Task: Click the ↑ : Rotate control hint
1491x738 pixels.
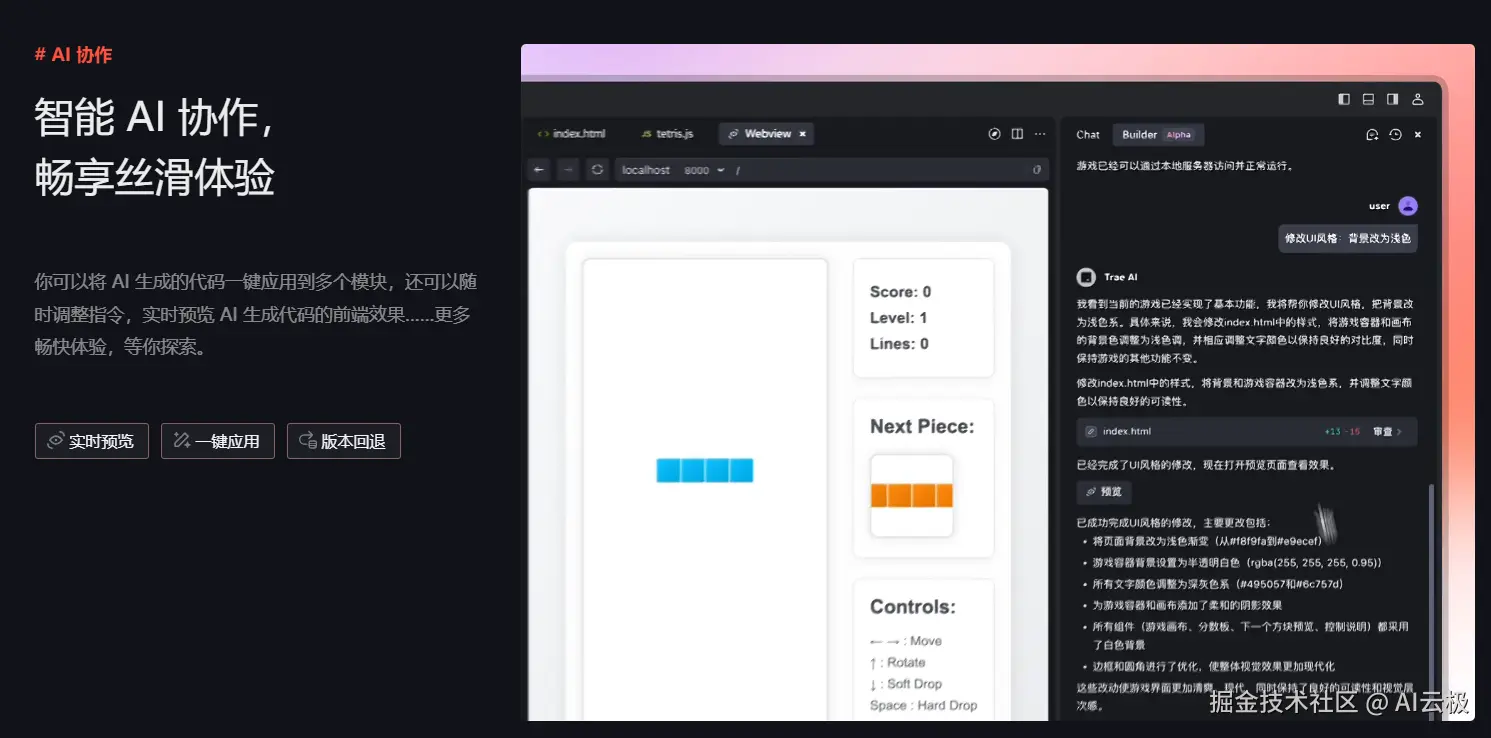Action: pyautogui.click(x=897, y=663)
